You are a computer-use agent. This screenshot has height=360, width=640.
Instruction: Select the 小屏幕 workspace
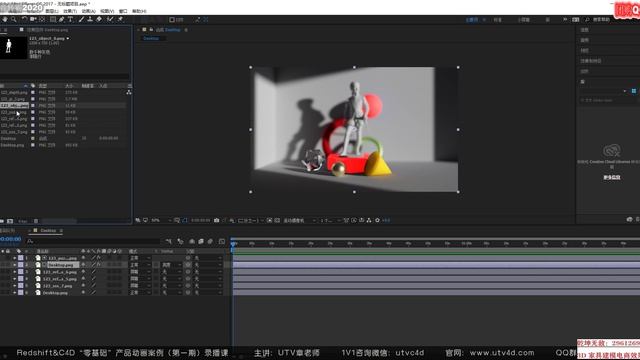click(524, 20)
